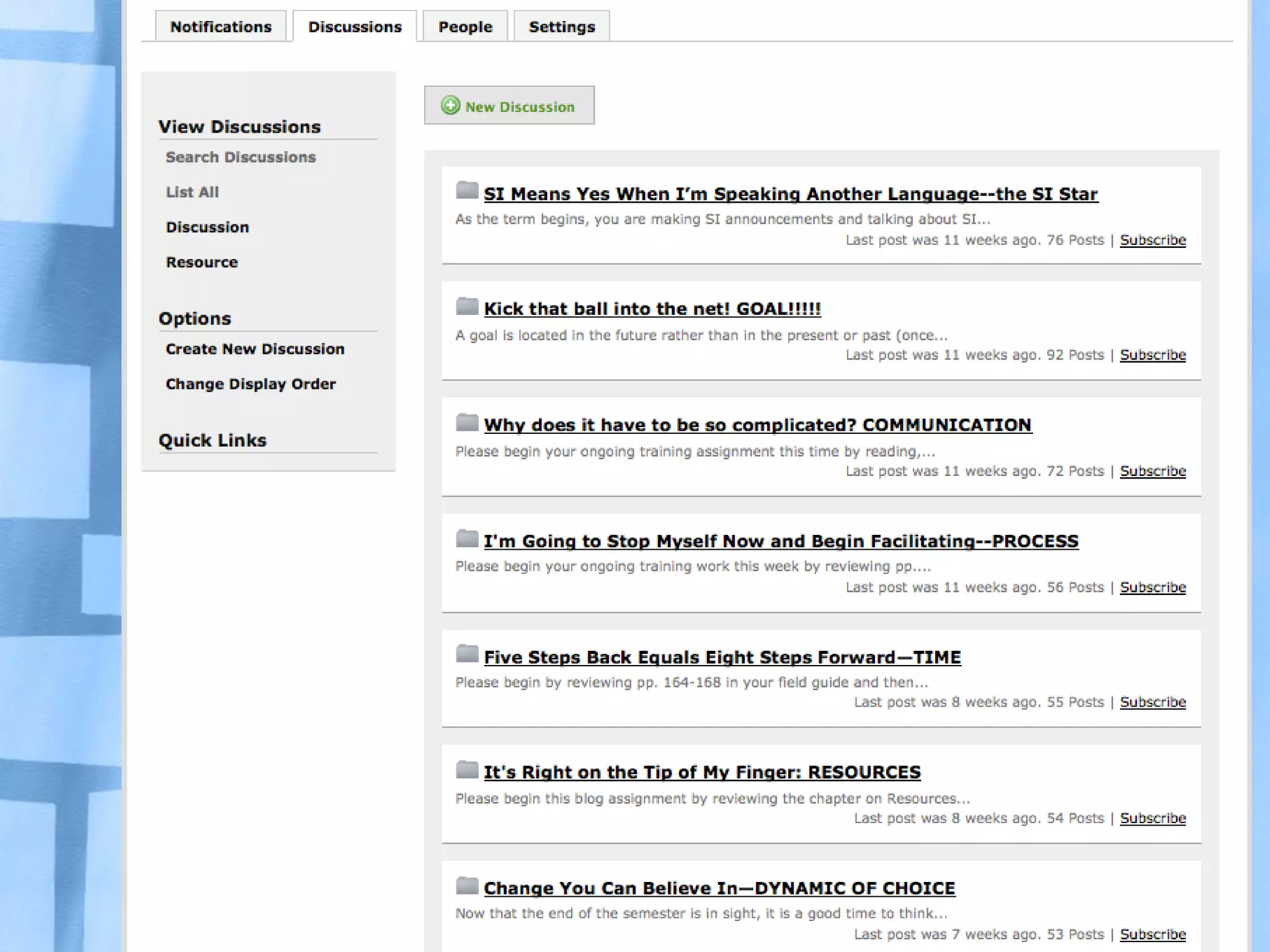Click folder icon beside Five Steps Back discussion

pos(467,654)
